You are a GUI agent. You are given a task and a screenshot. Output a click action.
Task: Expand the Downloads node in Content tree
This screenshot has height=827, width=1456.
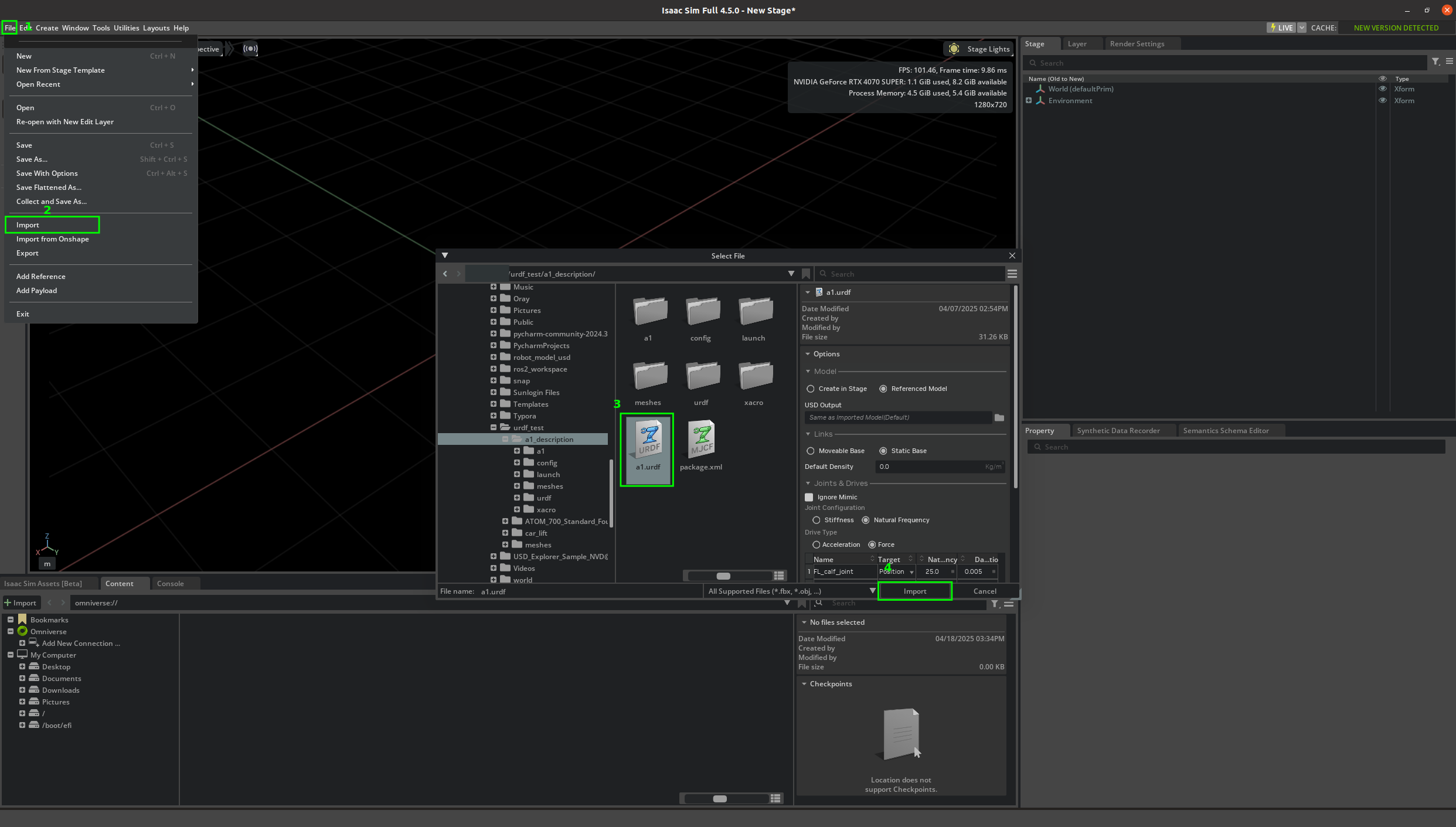coord(22,690)
